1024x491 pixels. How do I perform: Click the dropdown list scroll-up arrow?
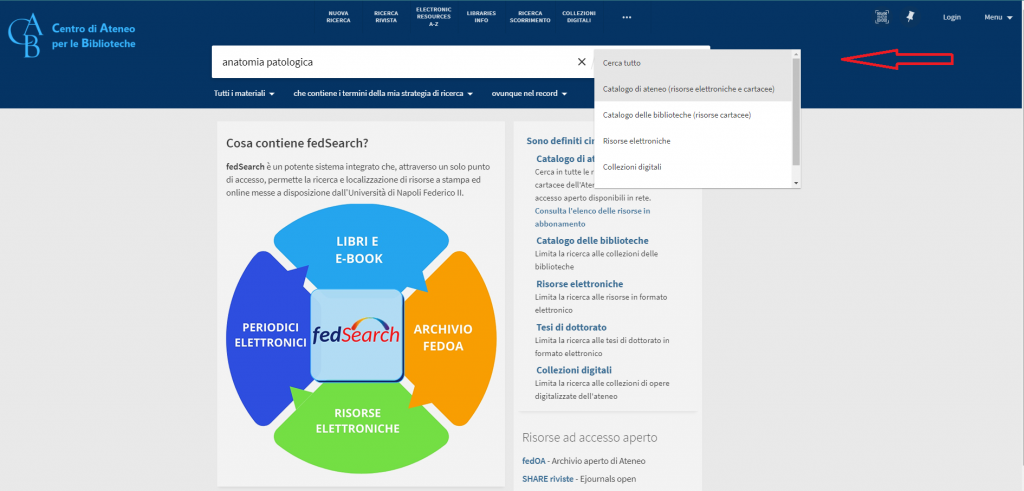coord(796,54)
